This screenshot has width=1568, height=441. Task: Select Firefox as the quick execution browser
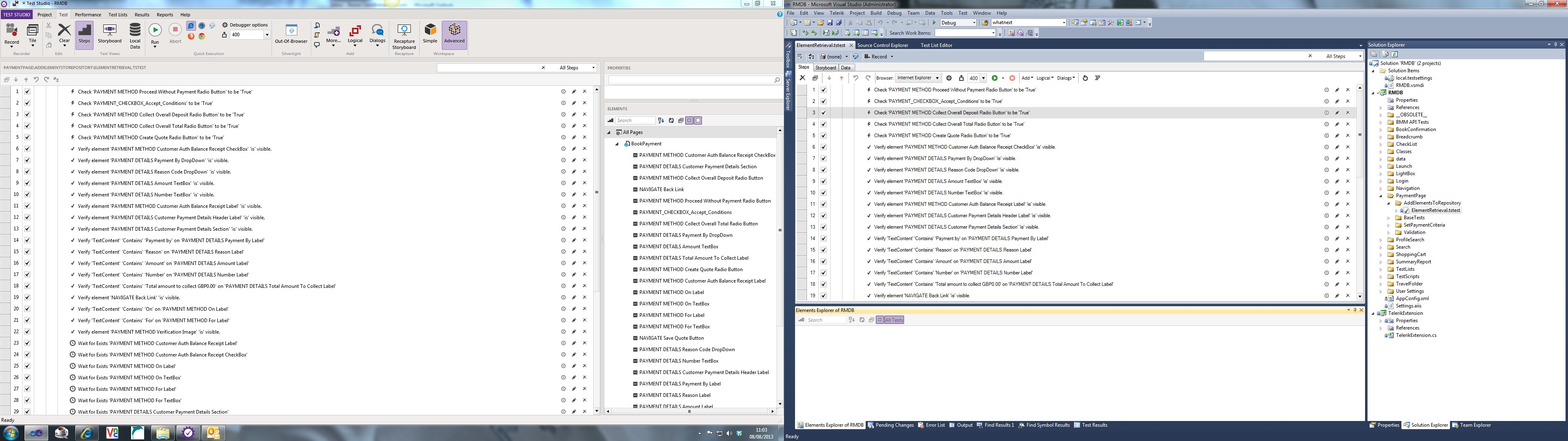coord(191,37)
